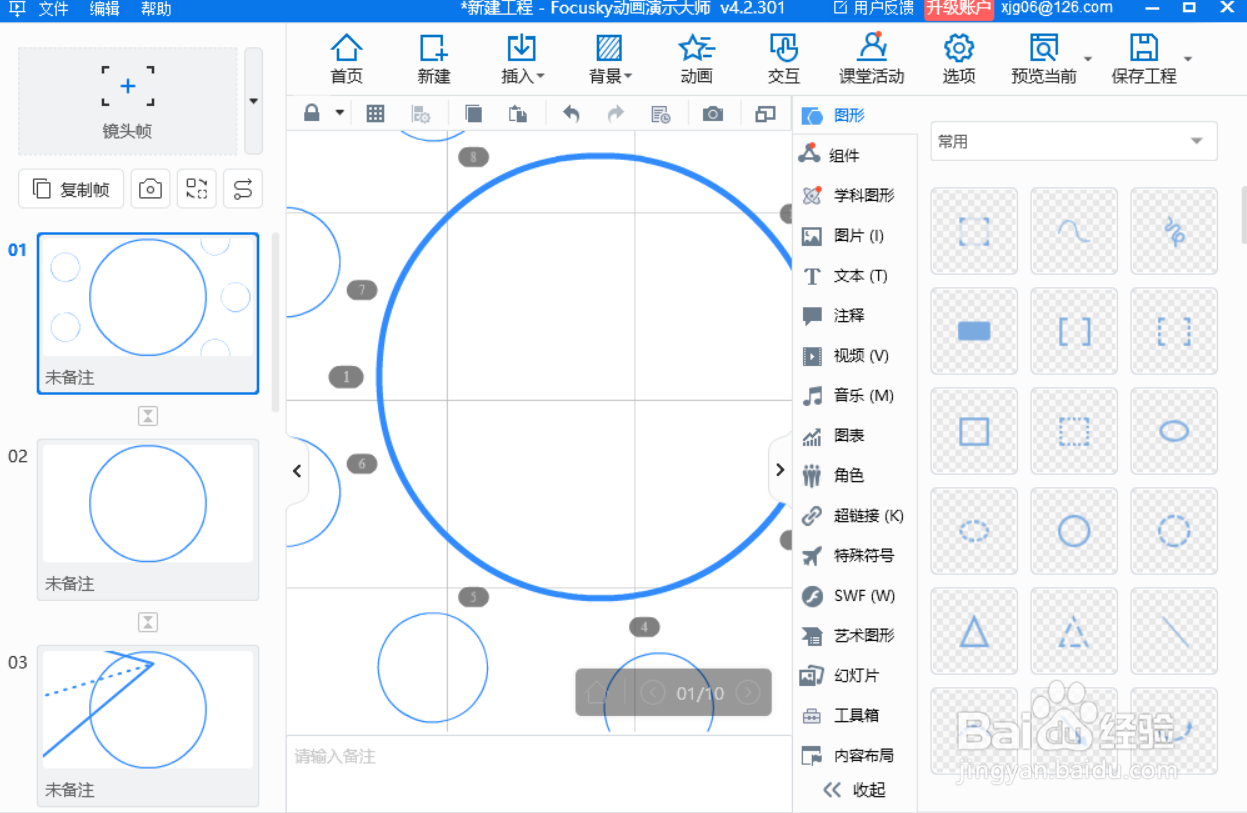Image resolution: width=1247 pixels, height=813 pixels.
Task: Go to the 首页 home toolbar button
Action: 346,59
